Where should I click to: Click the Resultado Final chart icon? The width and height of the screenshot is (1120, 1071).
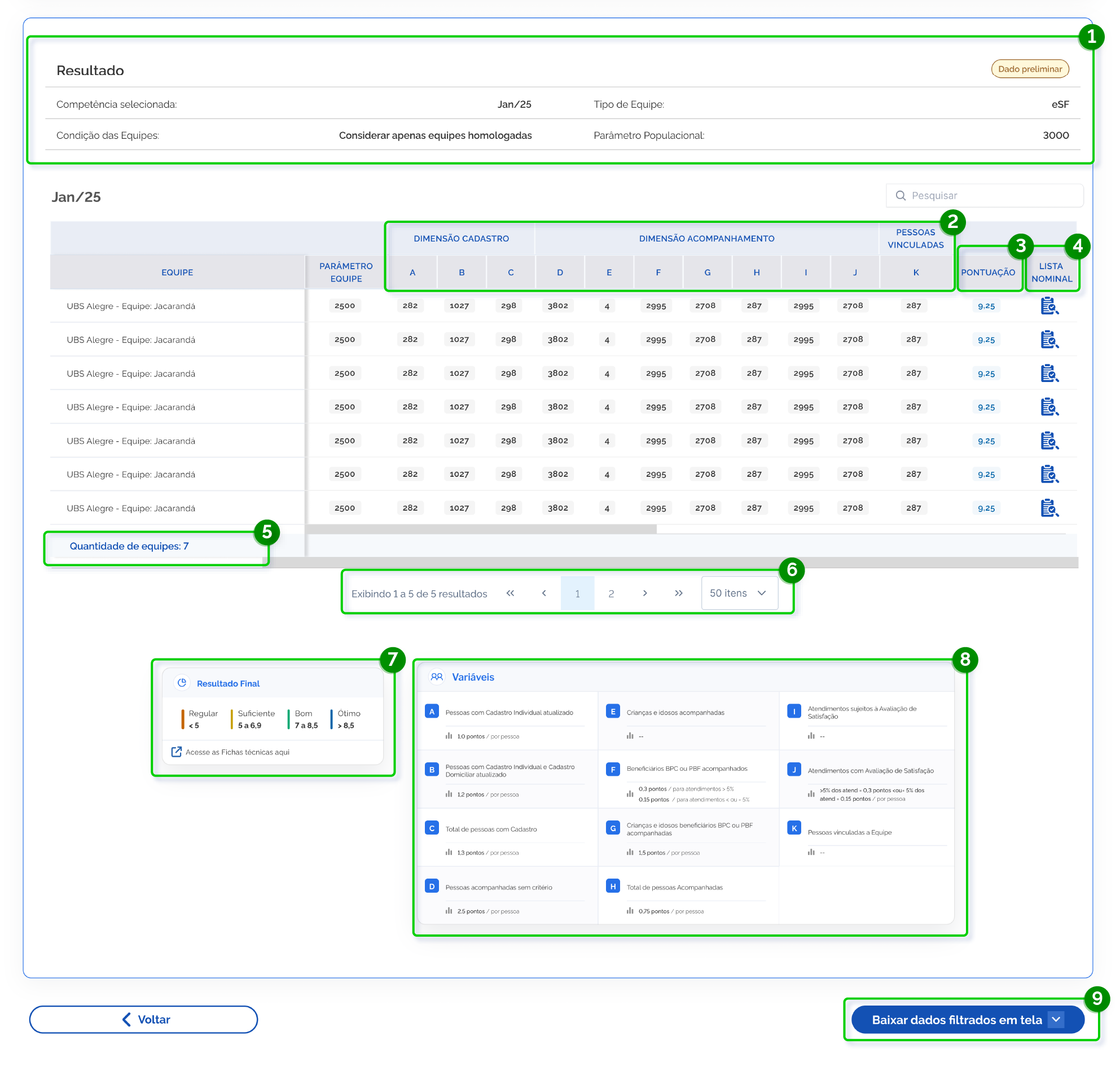(x=182, y=683)
